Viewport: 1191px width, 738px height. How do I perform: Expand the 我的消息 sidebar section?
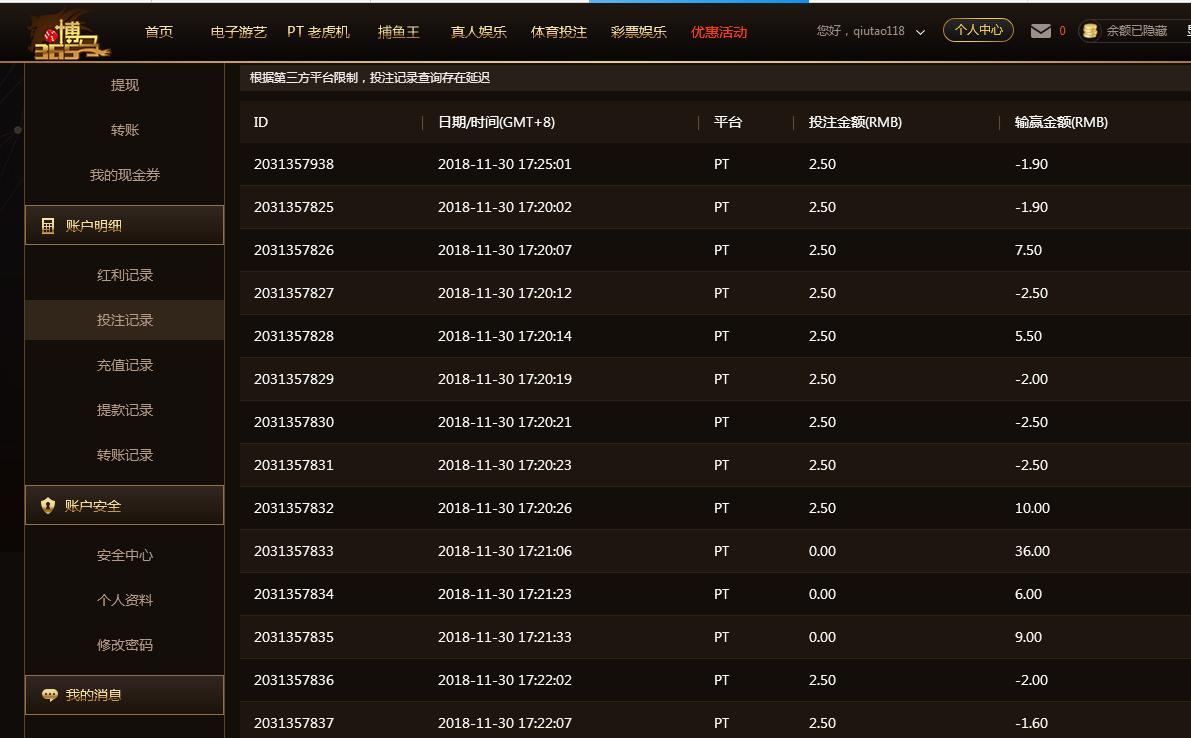(x=124, y=695)
